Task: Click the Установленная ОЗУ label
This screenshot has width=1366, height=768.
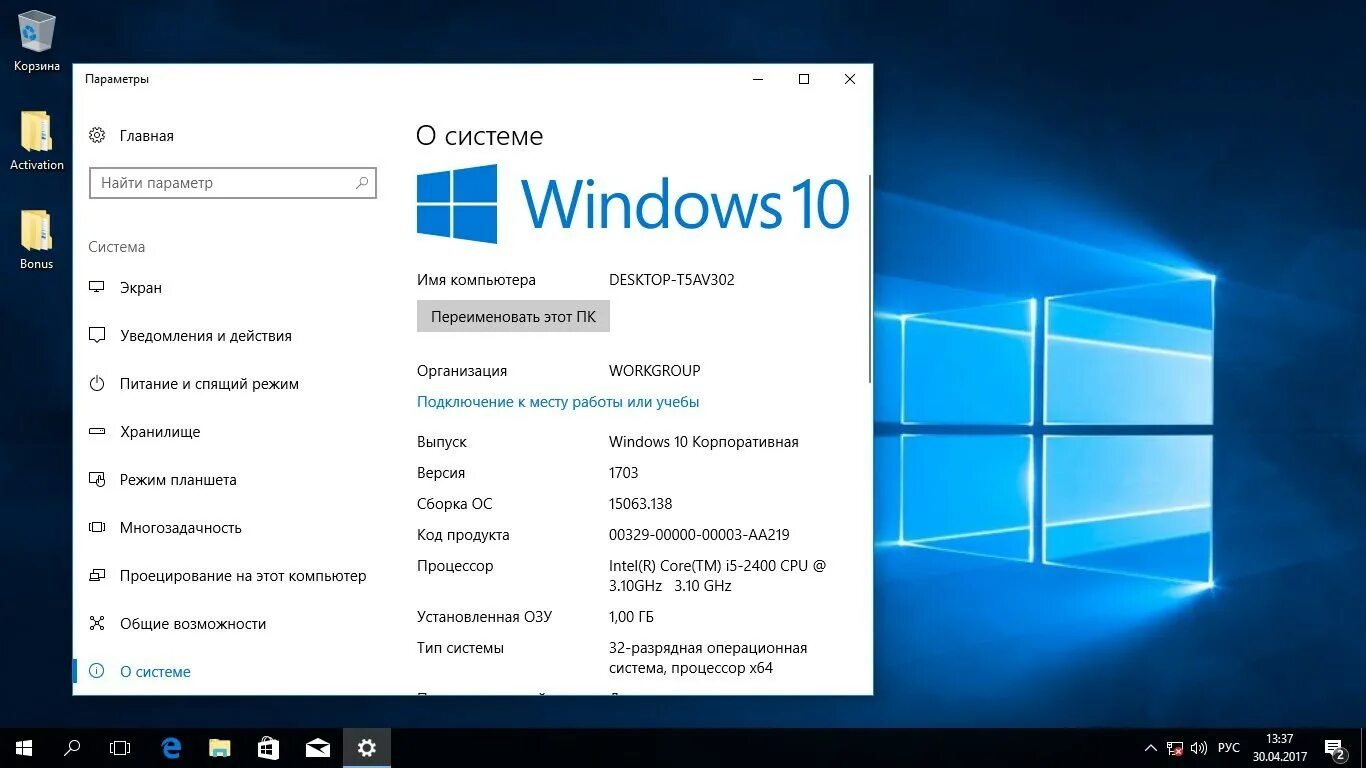Action: (x=484, y=617)
